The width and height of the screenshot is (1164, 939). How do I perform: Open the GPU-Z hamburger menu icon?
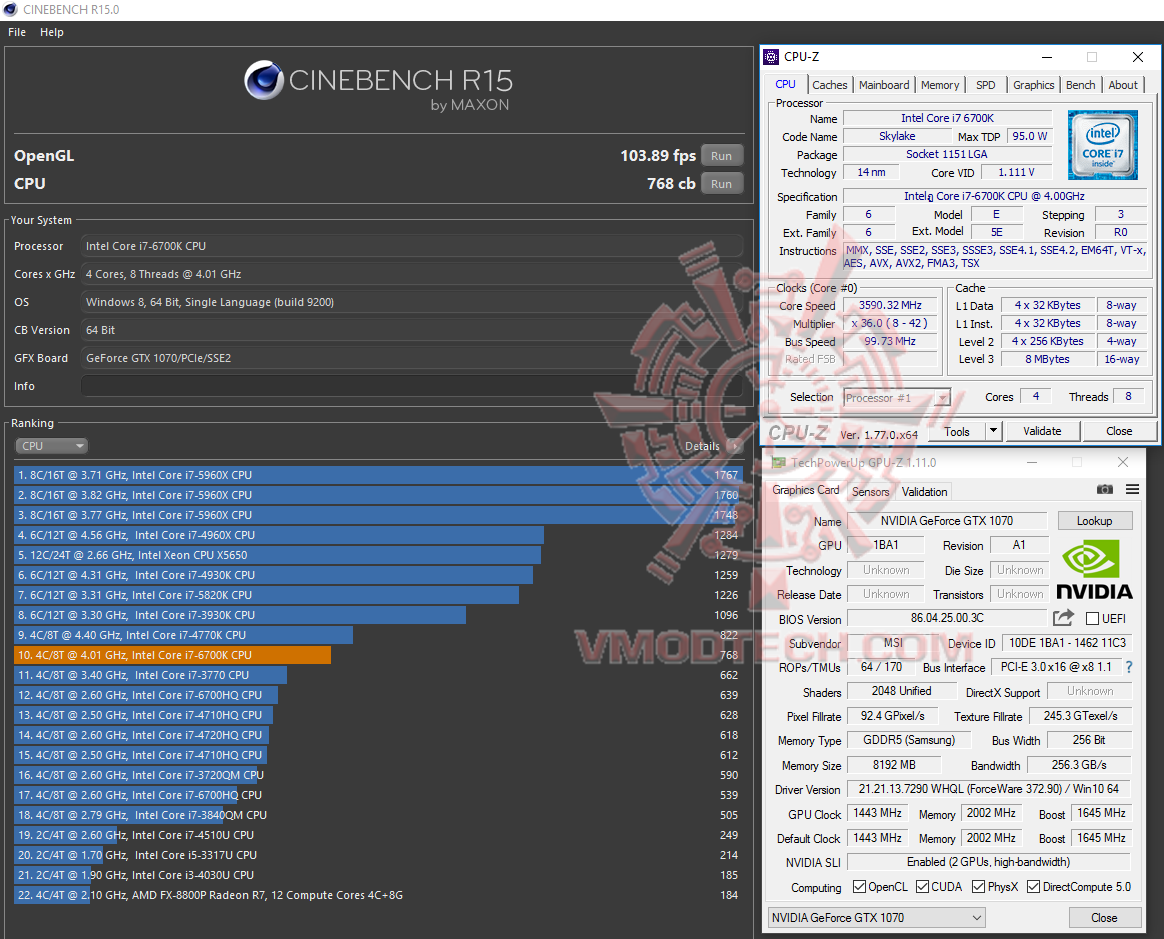tap(1132, 489)
